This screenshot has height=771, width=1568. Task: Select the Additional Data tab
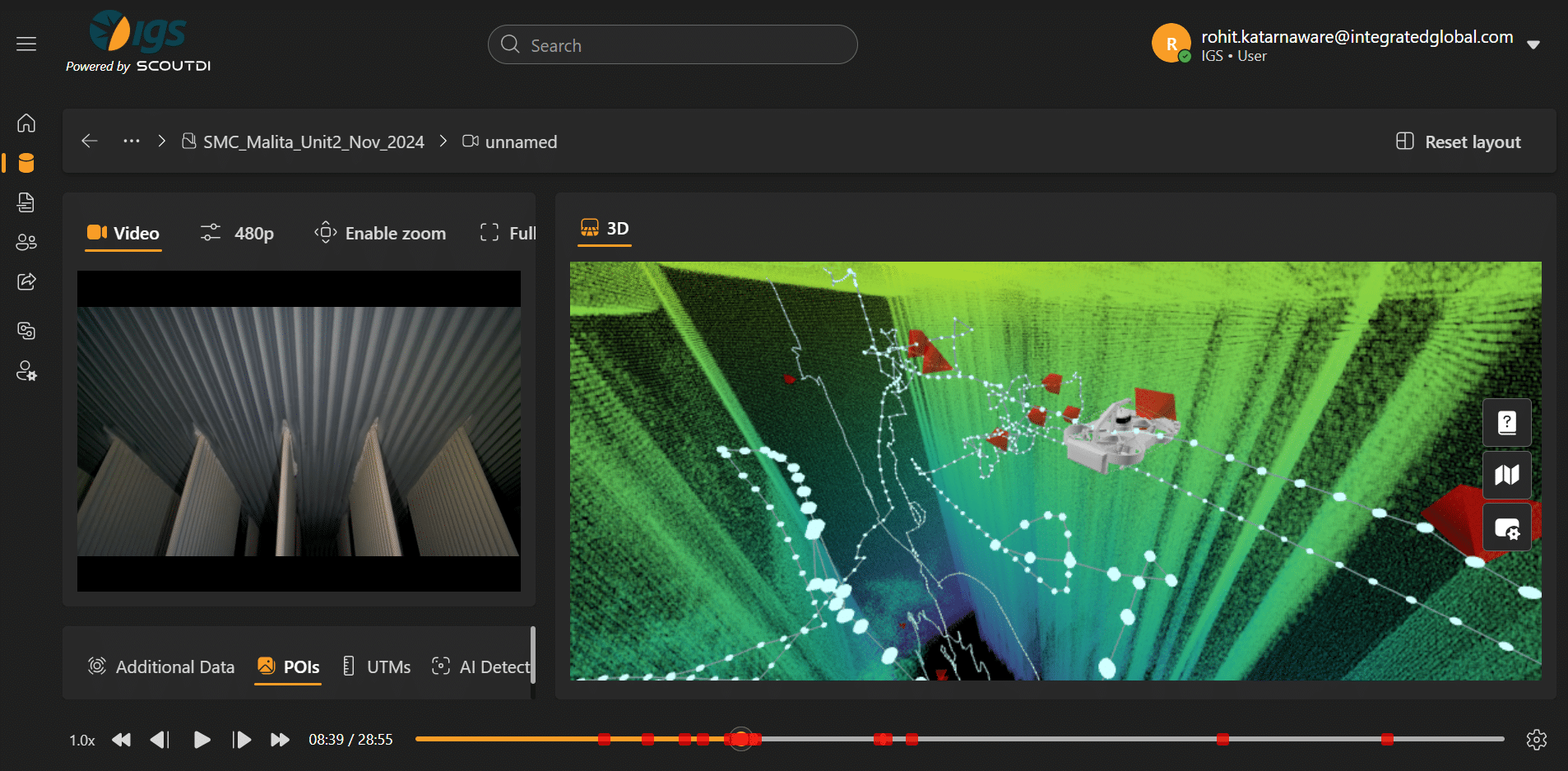click(161, 666)
